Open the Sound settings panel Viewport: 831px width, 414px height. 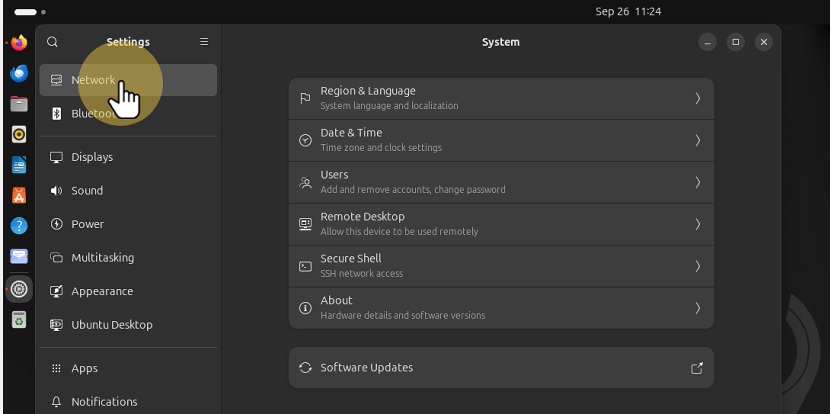(87, 191)
